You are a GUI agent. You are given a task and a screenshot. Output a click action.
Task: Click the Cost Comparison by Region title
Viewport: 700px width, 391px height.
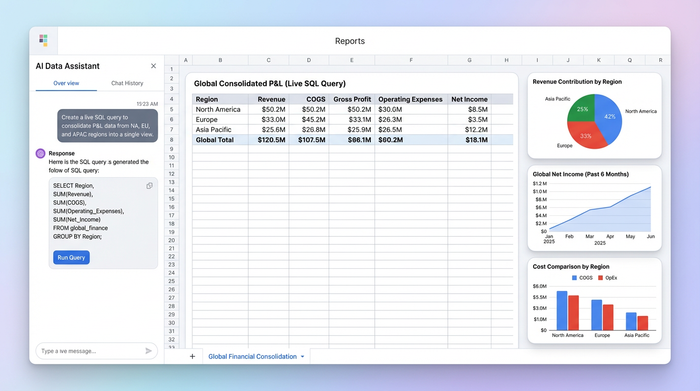(x=571, y=266)
